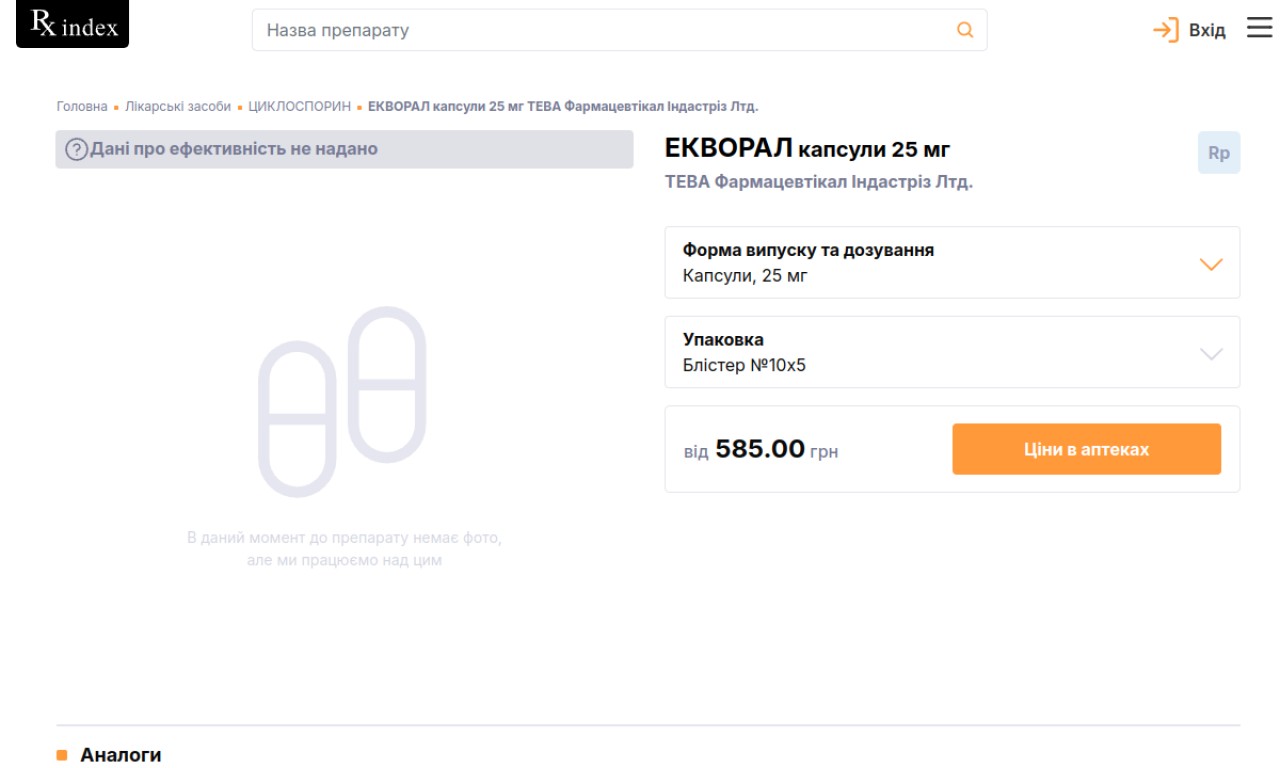This screenshot has height=768, width=1280.
Task: Click the login arrow icon
Action: tap(1166, 30)
